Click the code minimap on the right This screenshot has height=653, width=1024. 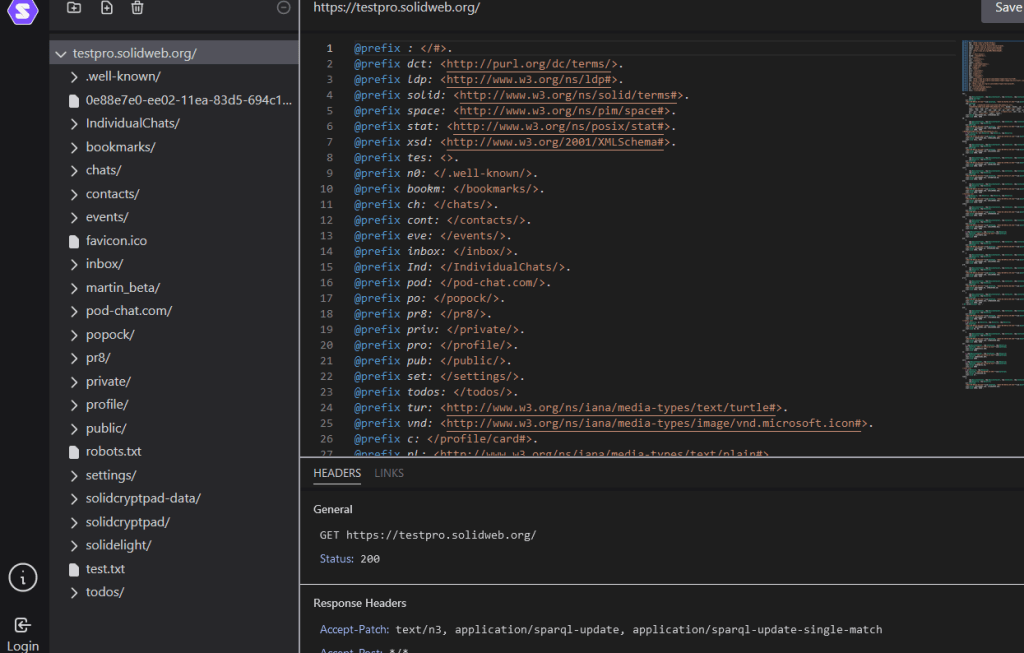pos(991,200)
